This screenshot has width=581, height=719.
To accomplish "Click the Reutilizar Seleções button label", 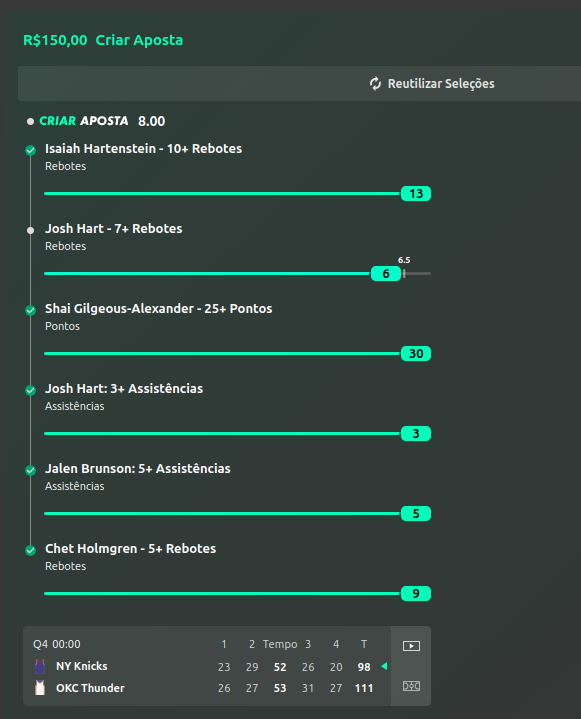I will coord(441,83).
